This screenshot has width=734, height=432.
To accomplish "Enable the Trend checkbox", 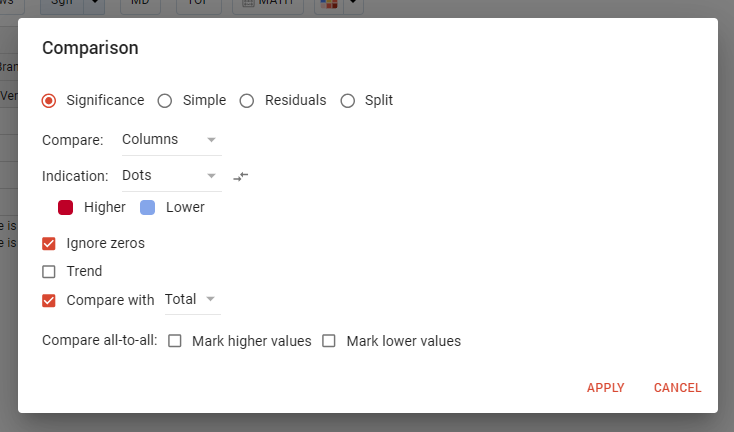I will tap(49, 271).
